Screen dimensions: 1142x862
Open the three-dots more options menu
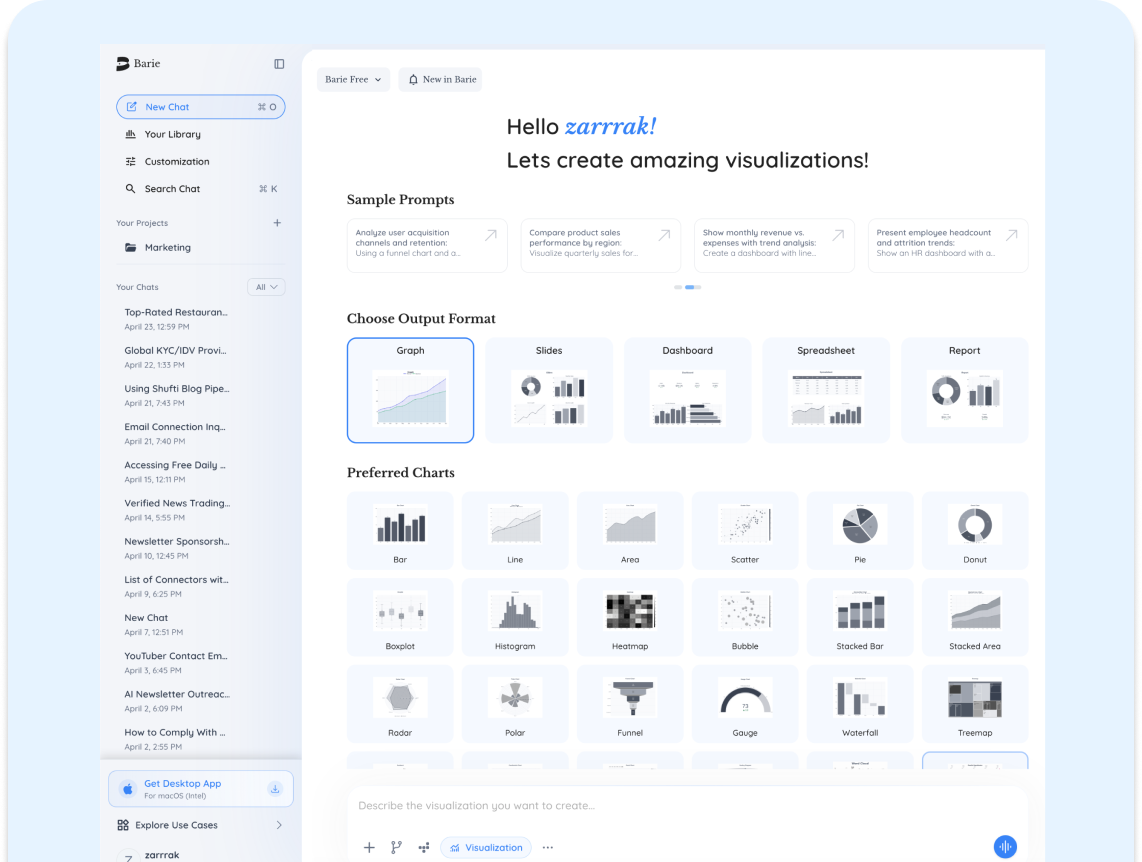click(x=548, y=847)
